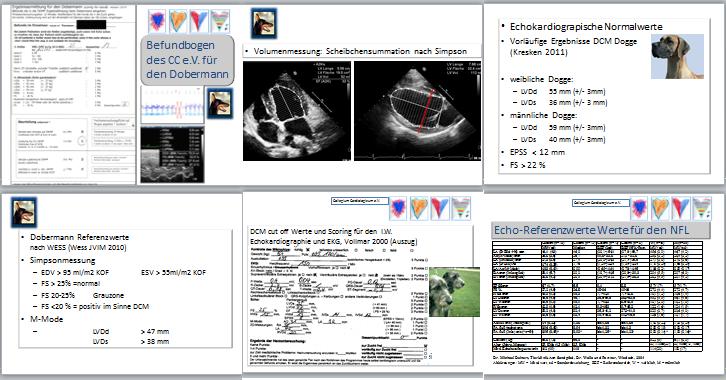
Task: Click 'weibliche Dogge:' bullet
Action: [541, 79]
